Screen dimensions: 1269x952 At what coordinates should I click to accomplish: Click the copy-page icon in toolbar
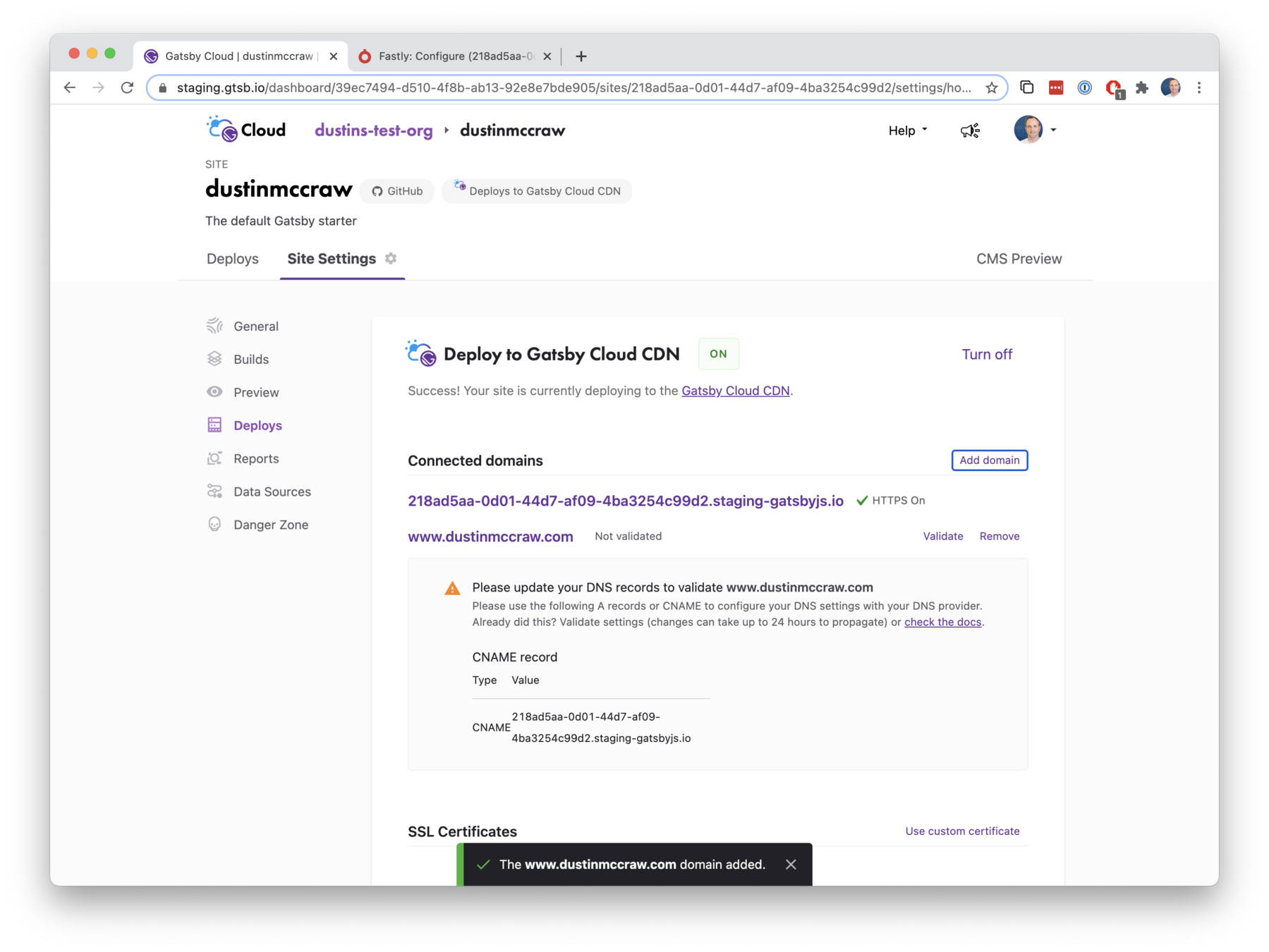[x=1026, y=87]
